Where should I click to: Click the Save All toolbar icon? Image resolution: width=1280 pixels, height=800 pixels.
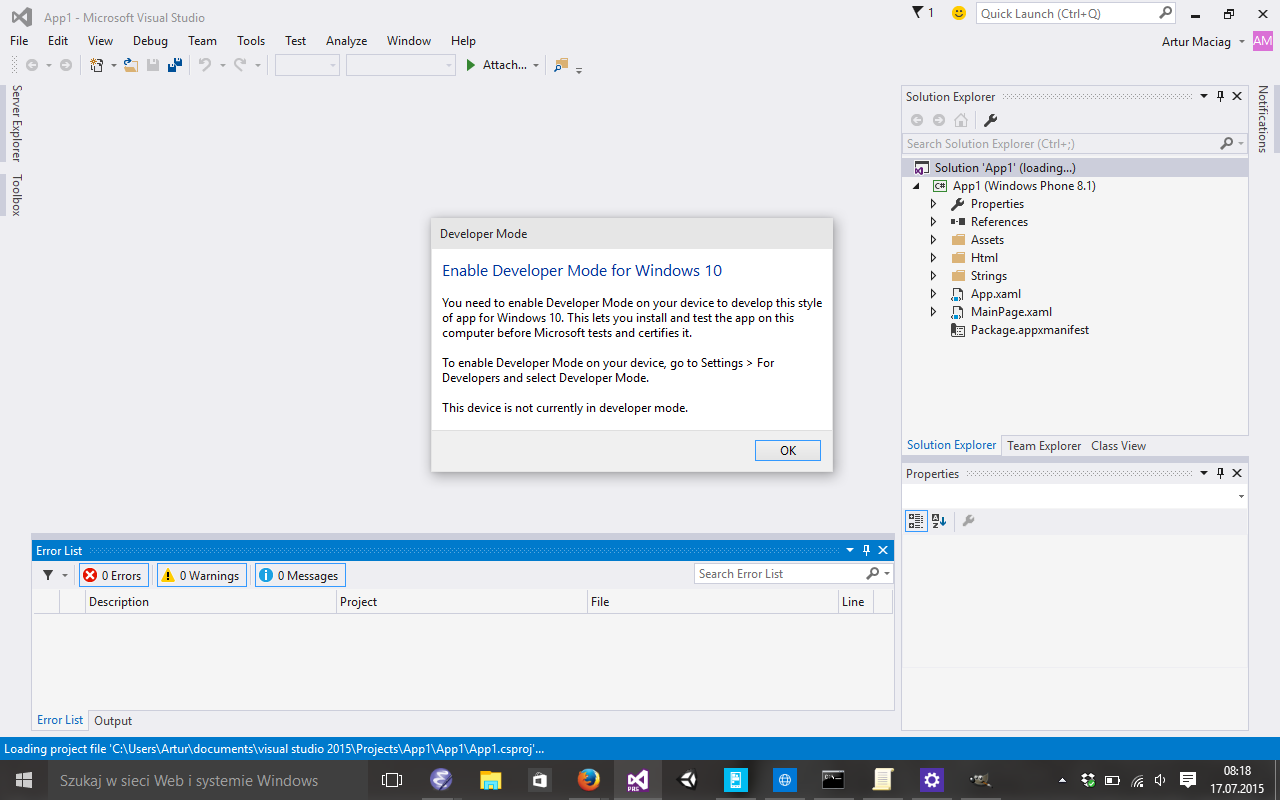(175, 64)
